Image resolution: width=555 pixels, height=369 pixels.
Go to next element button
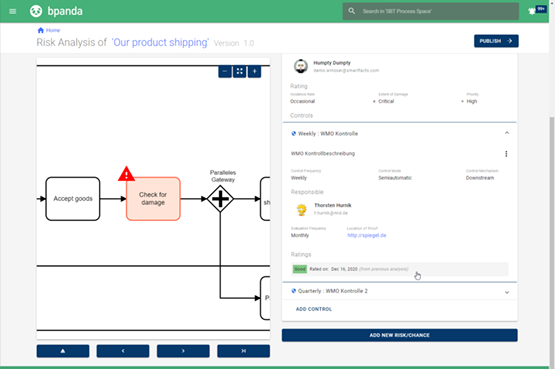click(183, 351)
